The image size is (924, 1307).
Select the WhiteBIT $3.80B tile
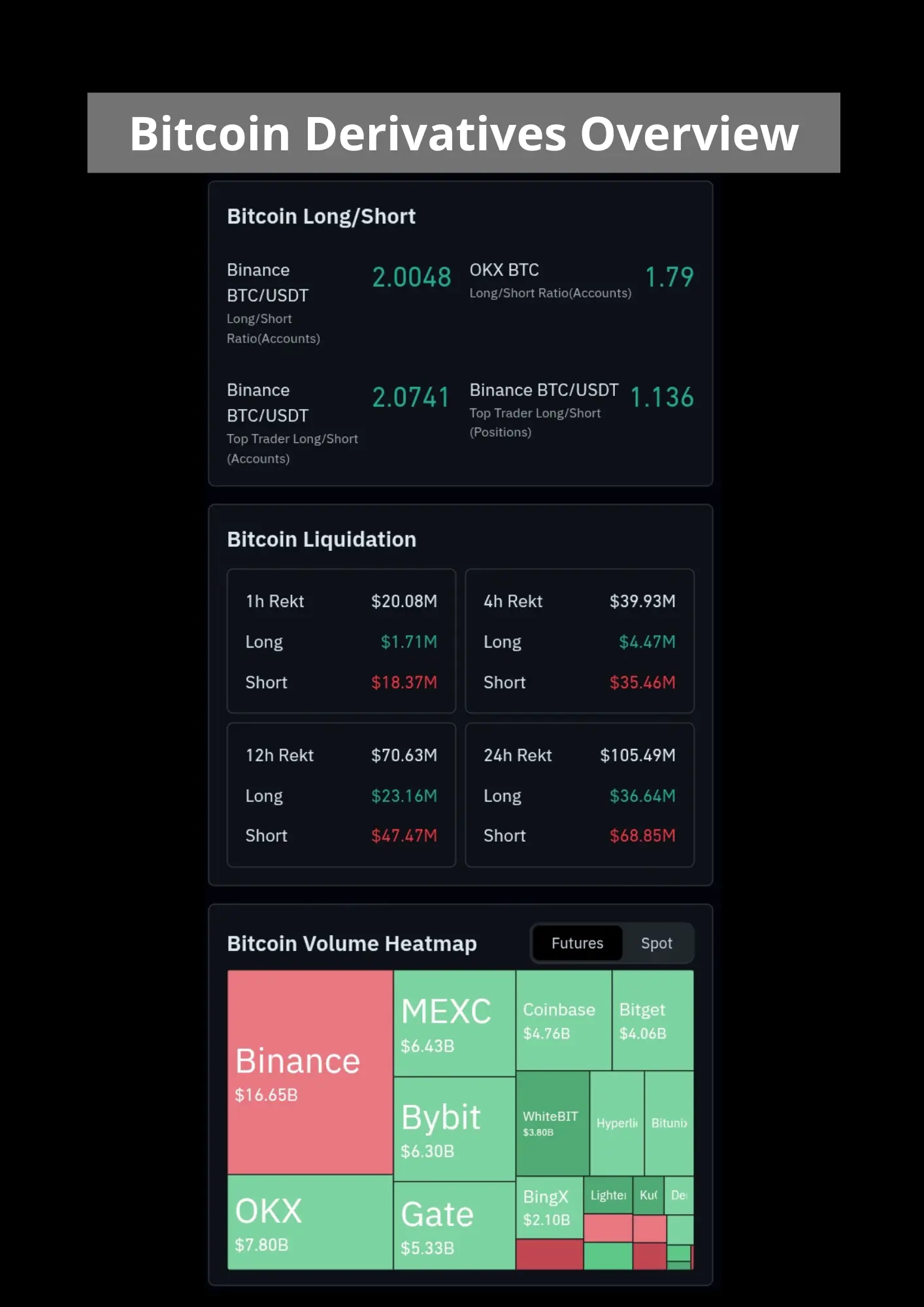click(552, 1123)
